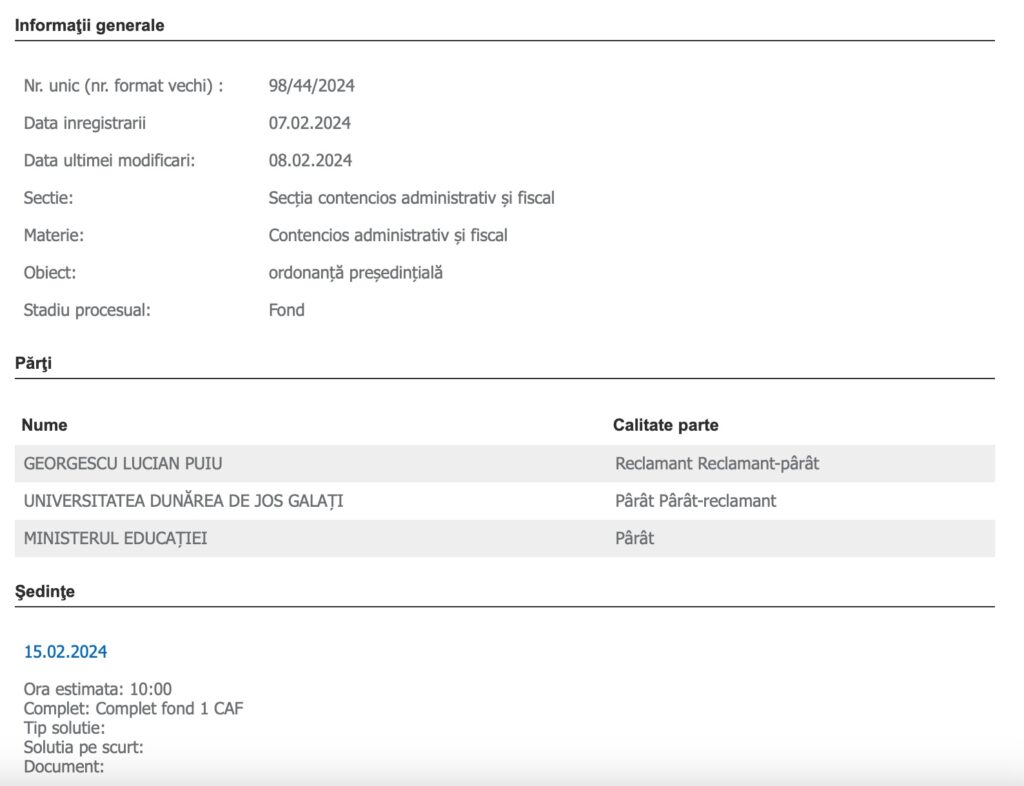Click the ordonanță președințială object value
Screen dimensions: 1024x786
coord(355,272)
